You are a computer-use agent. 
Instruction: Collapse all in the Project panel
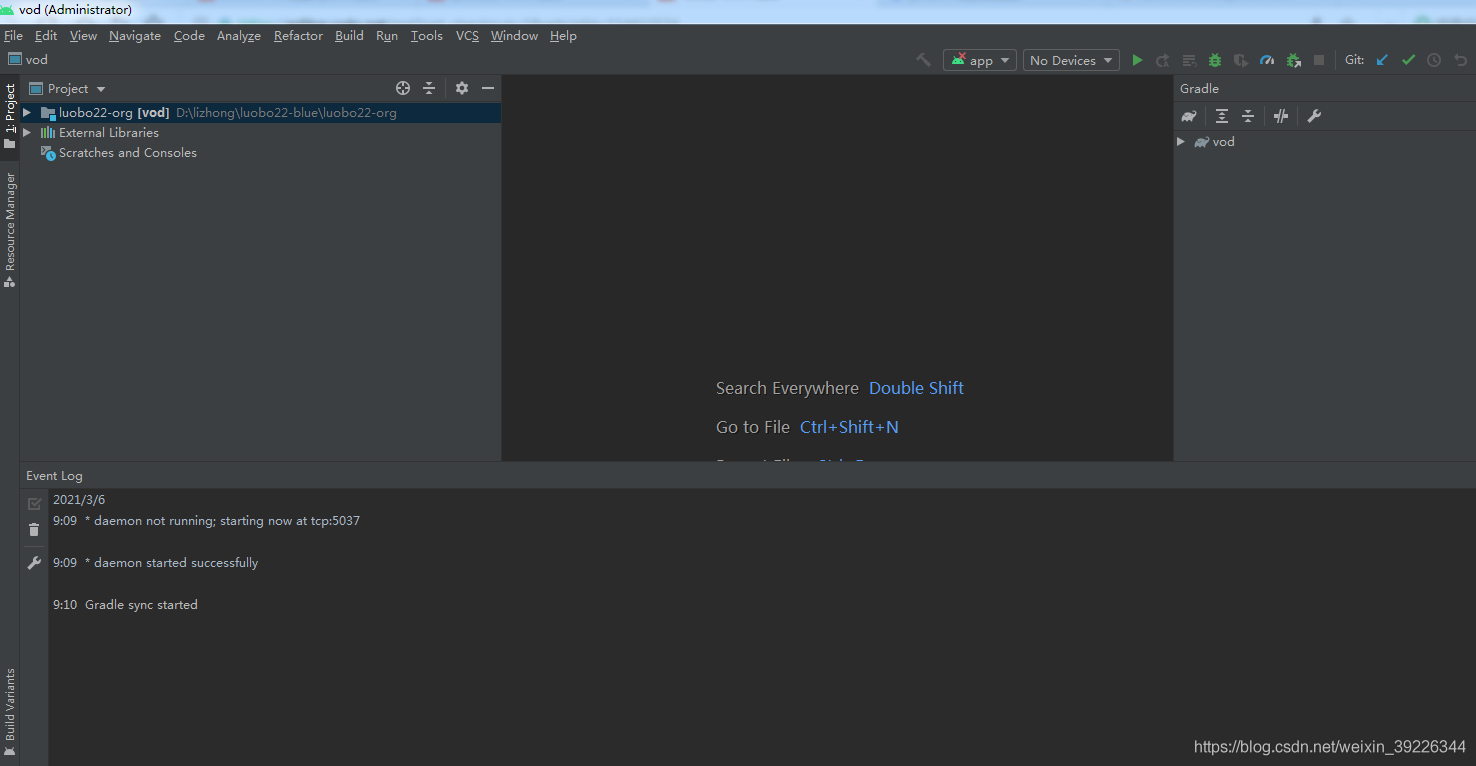429,88
